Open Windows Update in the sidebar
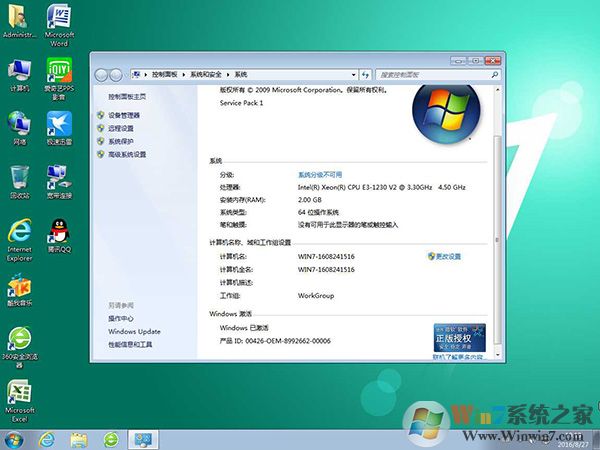600x450 pixels. coord(134,331)
